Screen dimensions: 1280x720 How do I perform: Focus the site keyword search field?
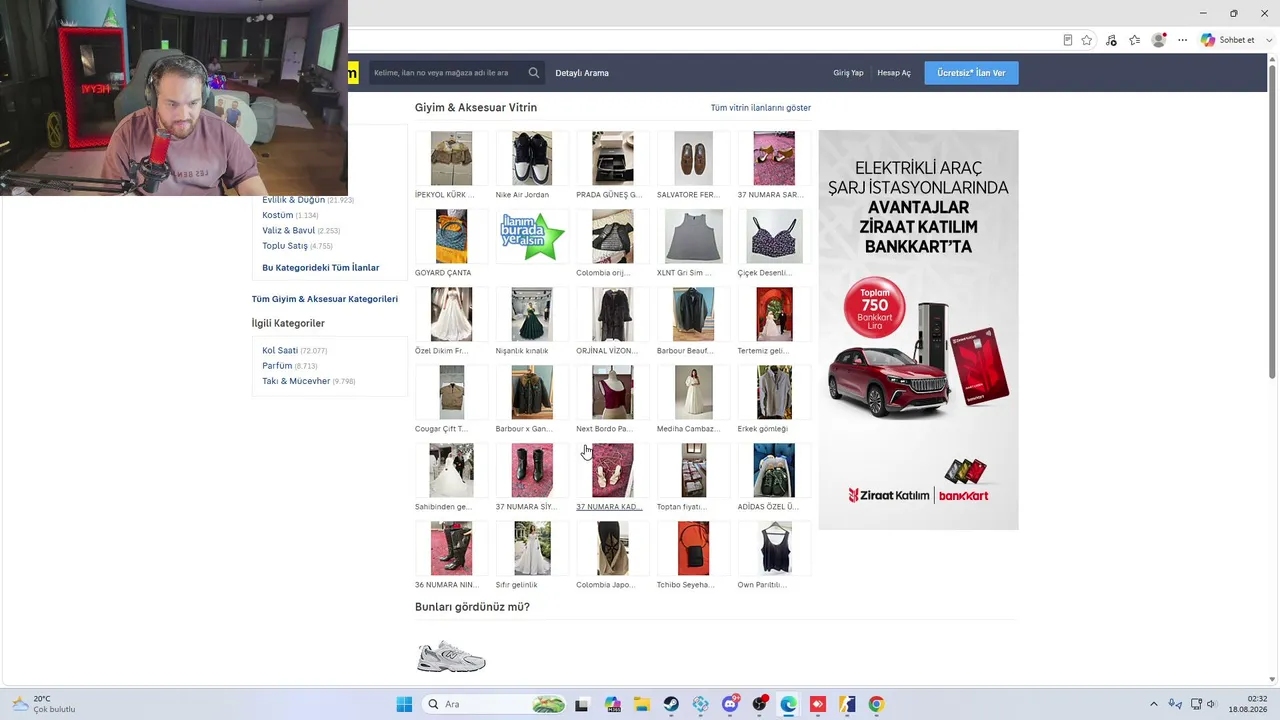pyautogui.click(x=446, y=73)
